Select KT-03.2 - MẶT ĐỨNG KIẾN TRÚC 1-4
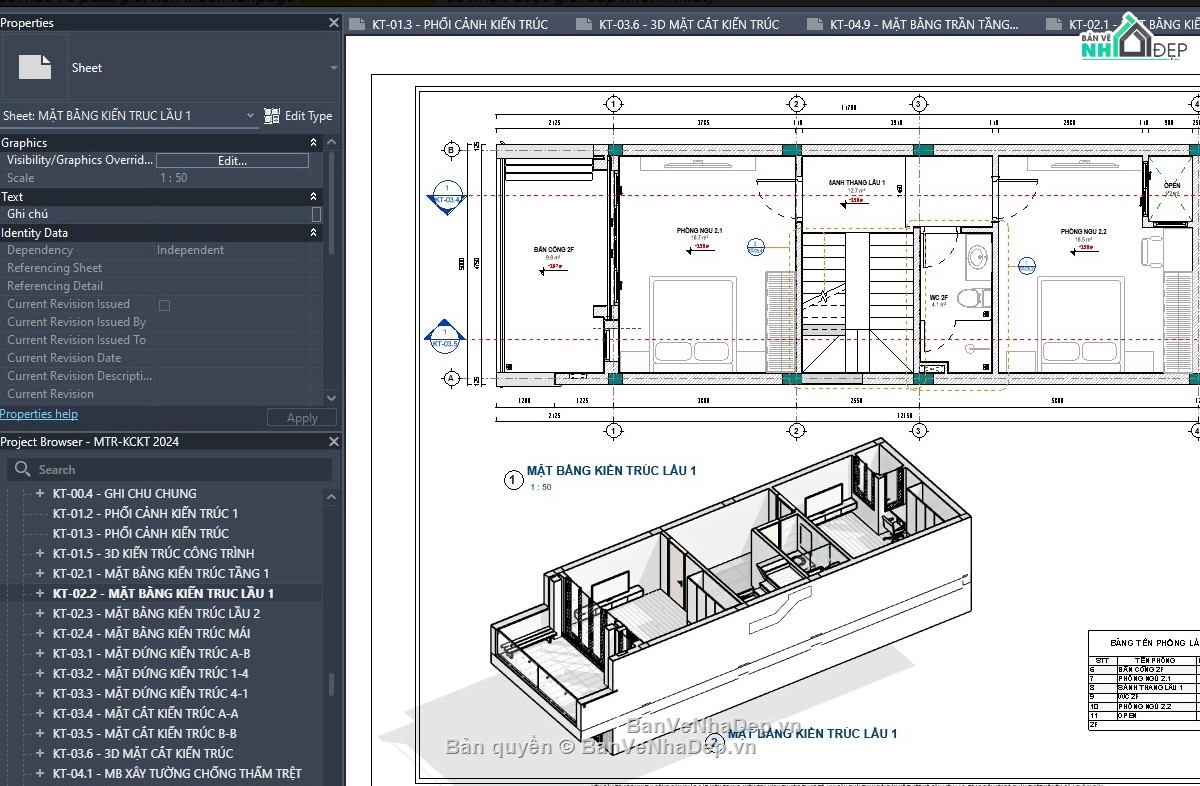Screen dimensions: 1200x786 point(151,673)
